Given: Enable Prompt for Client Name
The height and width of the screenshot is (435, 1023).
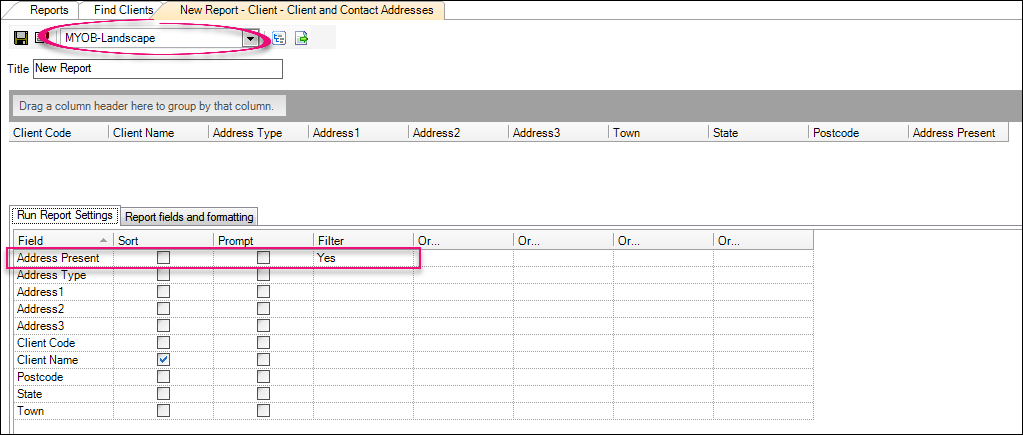Looking at the screenshot, I should [x=263, y=360].
